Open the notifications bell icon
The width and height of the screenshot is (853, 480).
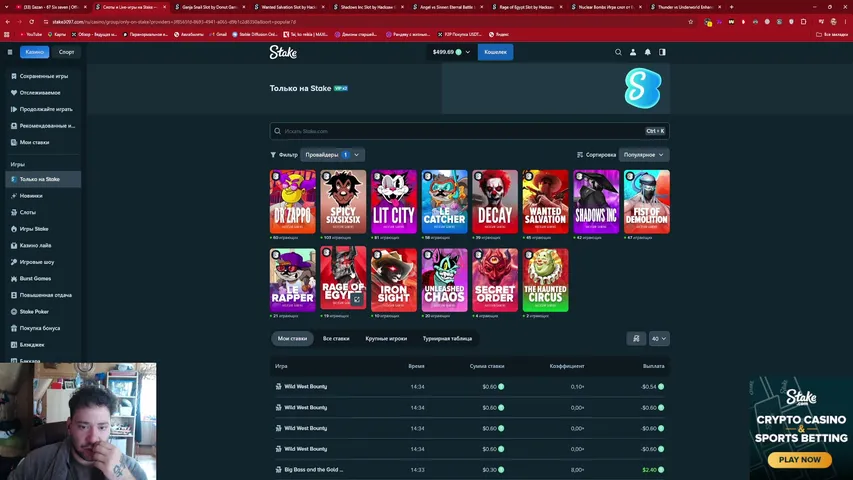coord(647,52)
